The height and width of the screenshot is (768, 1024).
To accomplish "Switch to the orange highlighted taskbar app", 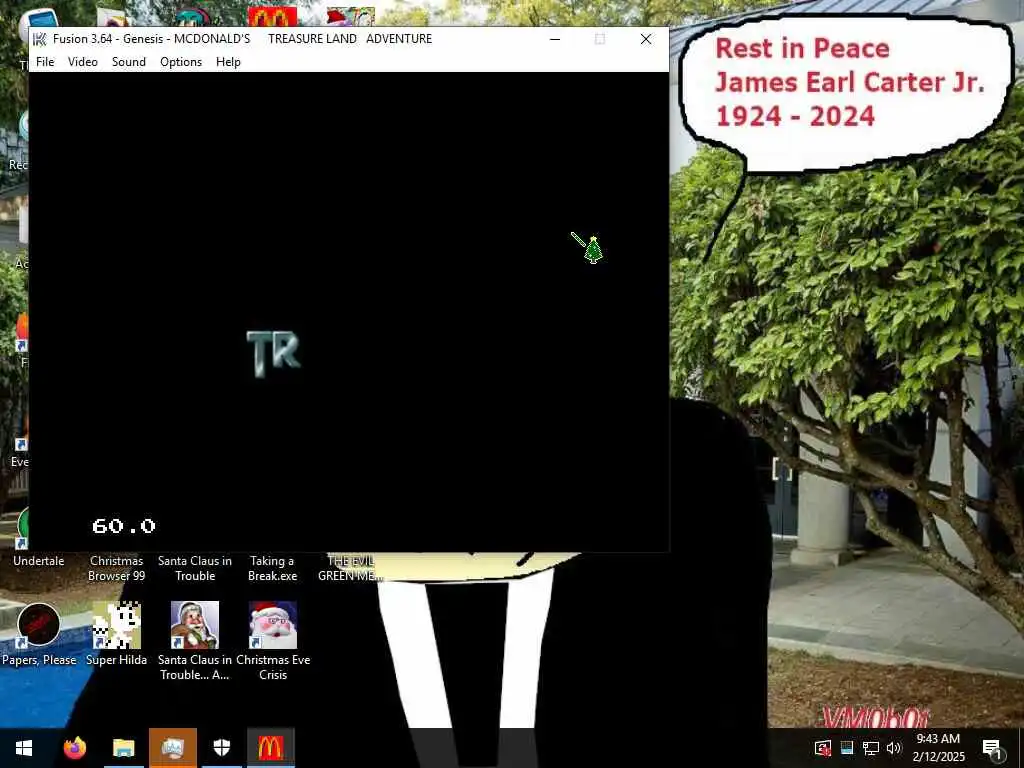I will (172, 748).
